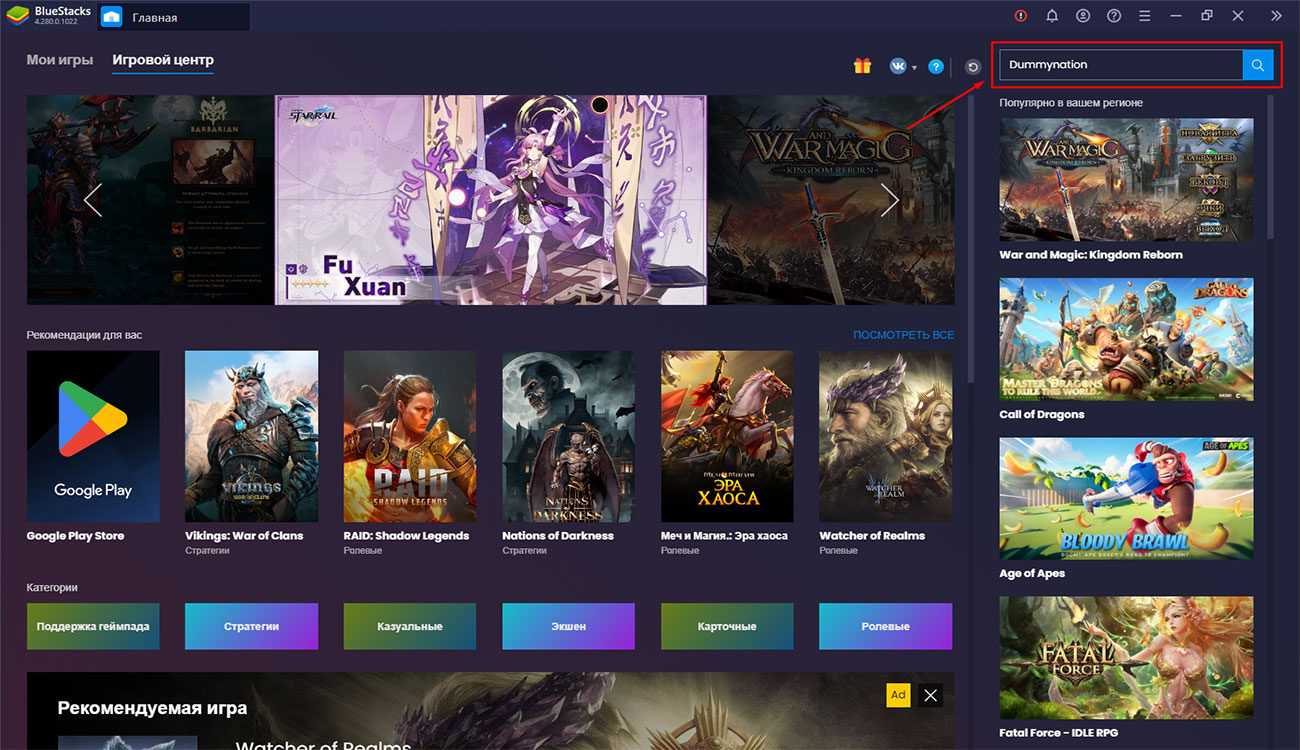This screenshot has height=750, width=1300.
Task: Open the Эра хаоса game cover
Action: (x=727, y=436)
